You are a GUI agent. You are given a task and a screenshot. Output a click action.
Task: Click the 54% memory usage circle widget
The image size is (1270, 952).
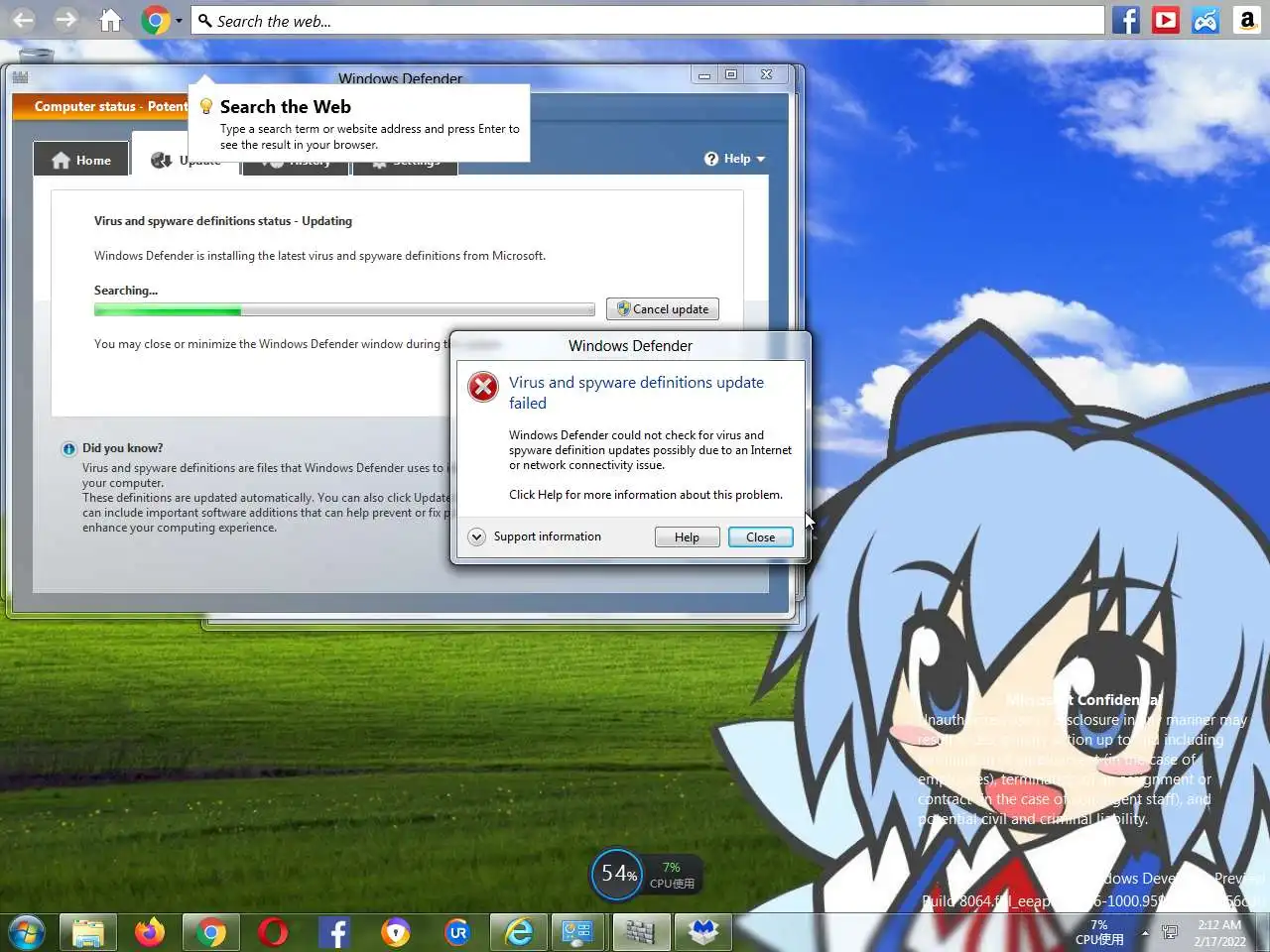click(617, 874)
